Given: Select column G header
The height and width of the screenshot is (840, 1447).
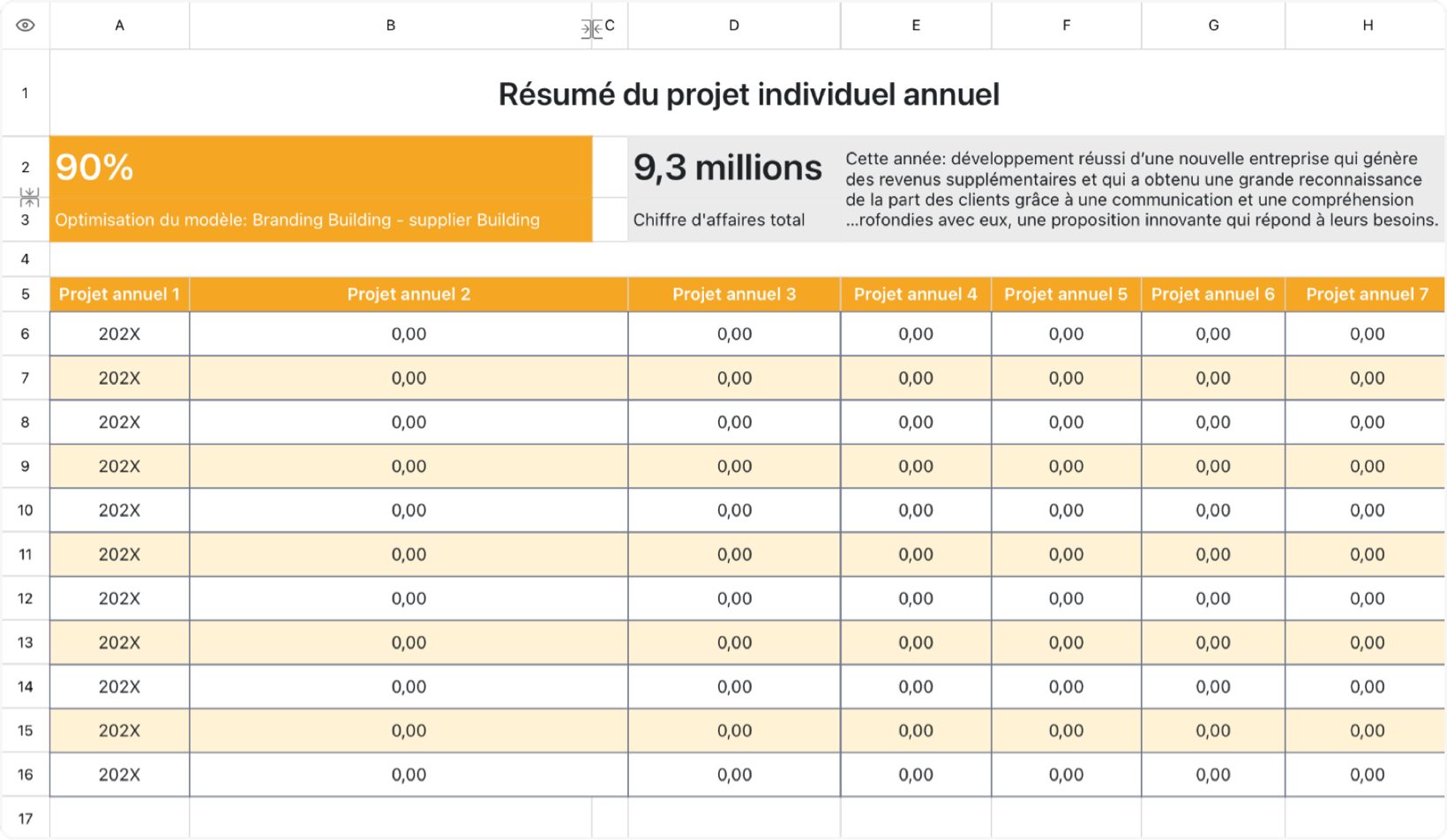Looking at the screenshot, I should pyautogui.click(x=1213, y=26).
